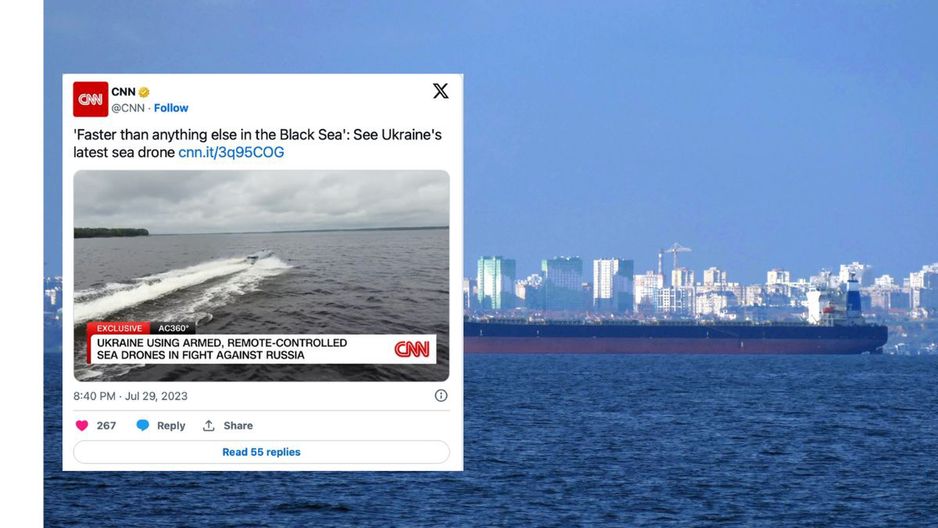The image size is (938, 528).
Task: Open the X logo icon
Action: pos(440,91)
